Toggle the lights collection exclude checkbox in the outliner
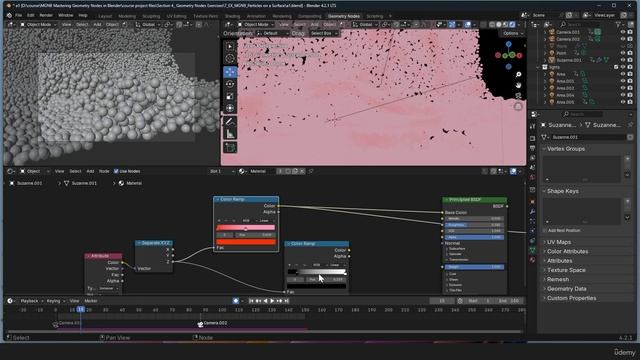This screenshot has width=640, height=360. (616, 67)
